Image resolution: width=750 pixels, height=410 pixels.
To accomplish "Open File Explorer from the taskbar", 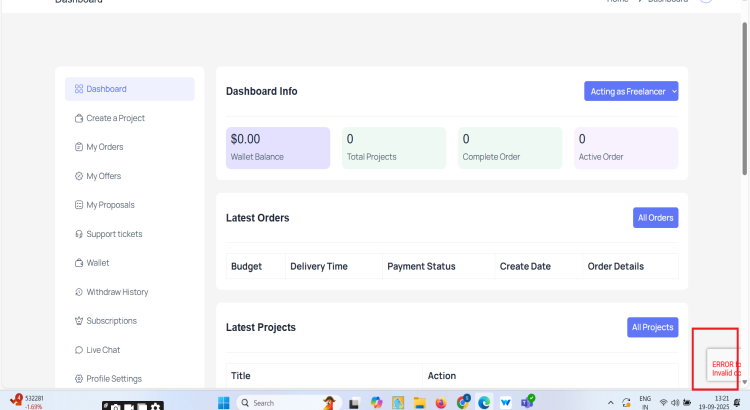I will (x=419, y=402).
